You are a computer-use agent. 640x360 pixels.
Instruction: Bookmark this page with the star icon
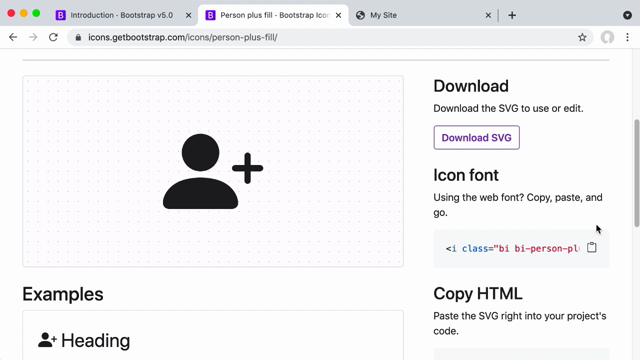pos(582,38)
